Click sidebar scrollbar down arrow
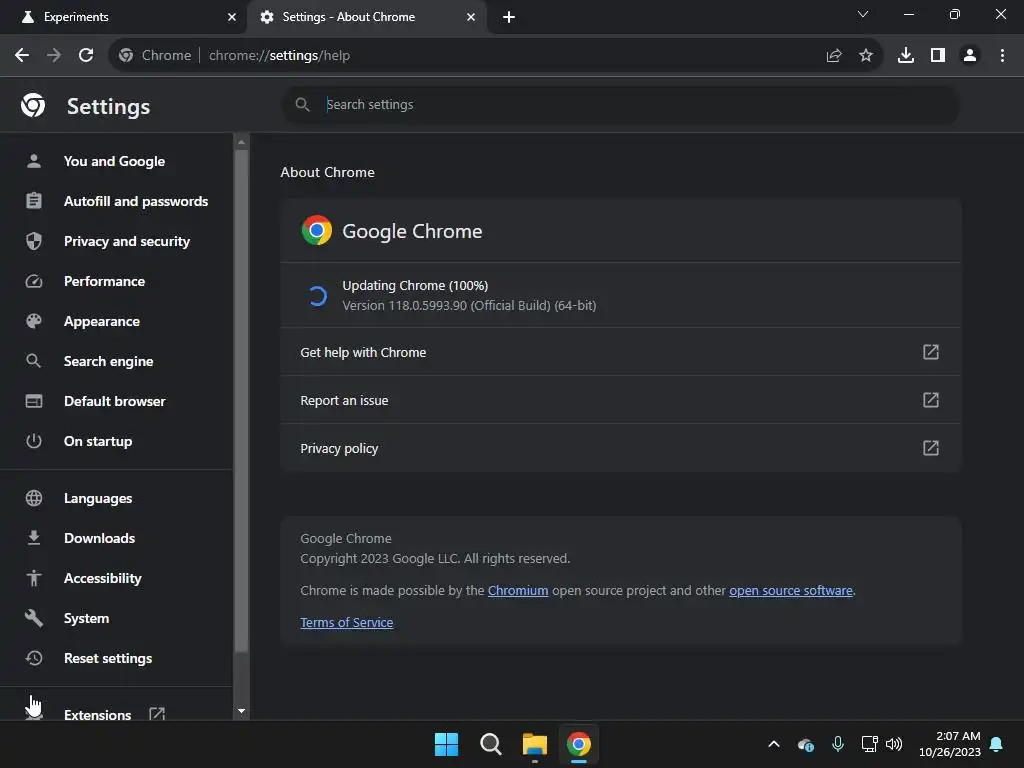The height and width of the screenshot is (768, 1024). (x=242, y=711)
